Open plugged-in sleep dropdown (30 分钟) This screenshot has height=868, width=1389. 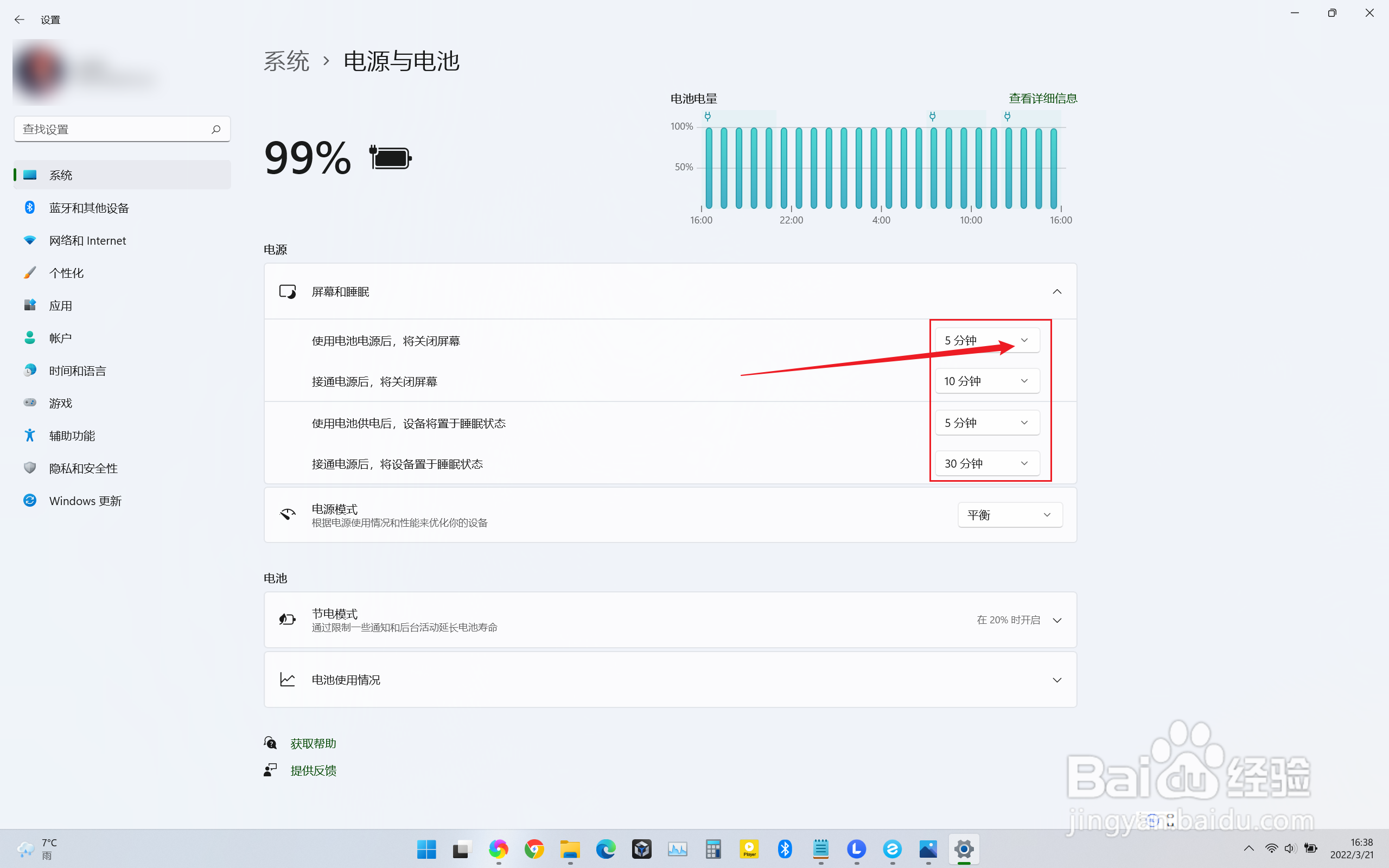point(986,463)
